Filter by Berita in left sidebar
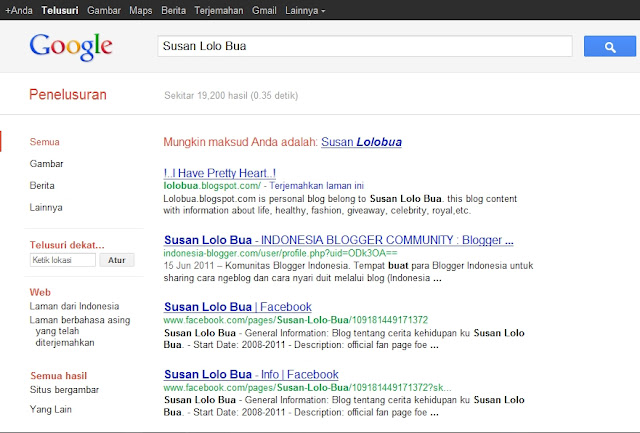Screen dimensions: 640x433 tap(42, 186)
